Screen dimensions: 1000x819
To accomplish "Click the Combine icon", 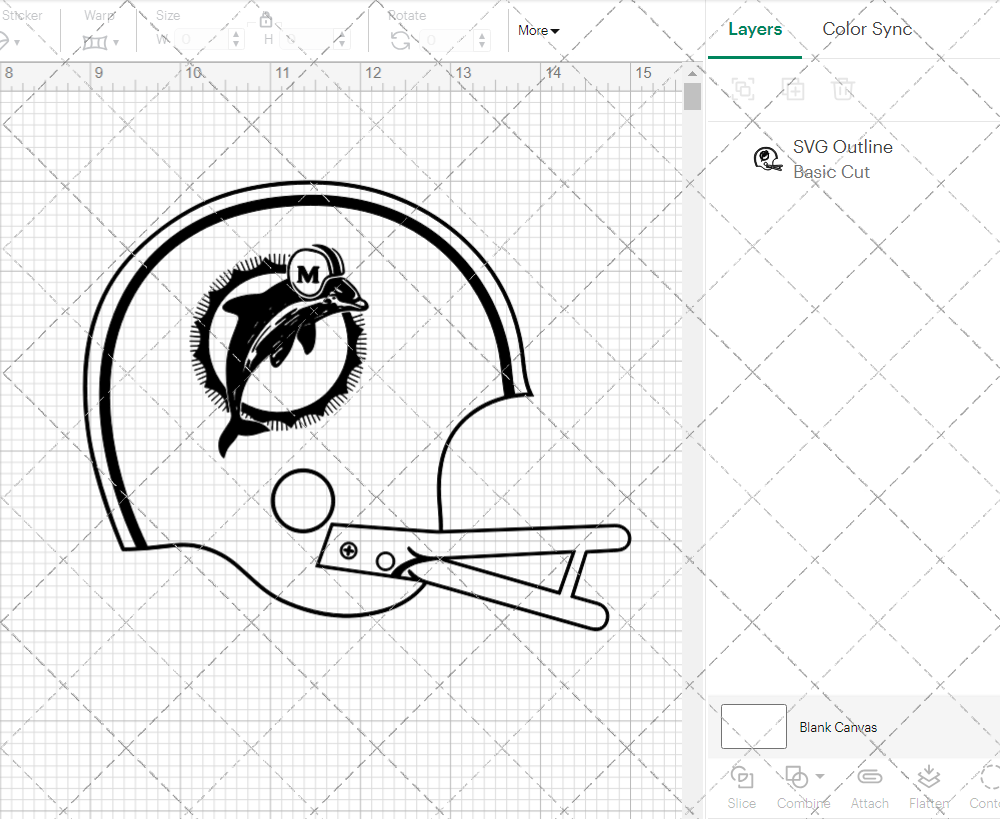I will coord(797,776).
